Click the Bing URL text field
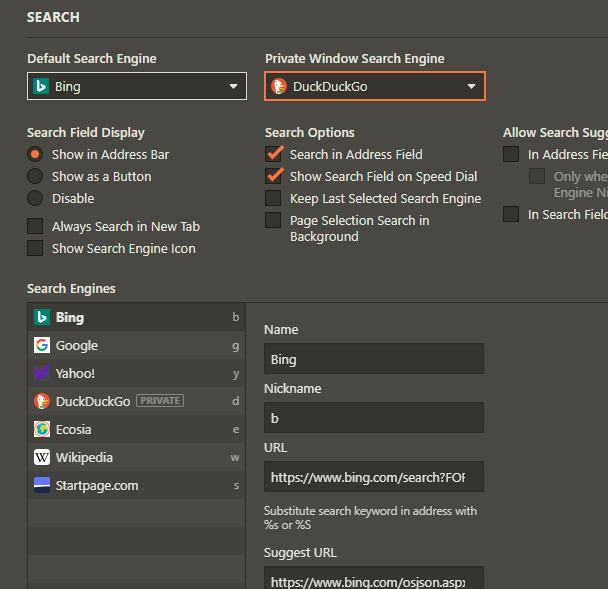Image resolution: width=608 pixels, height=589 pixels. 373,477
